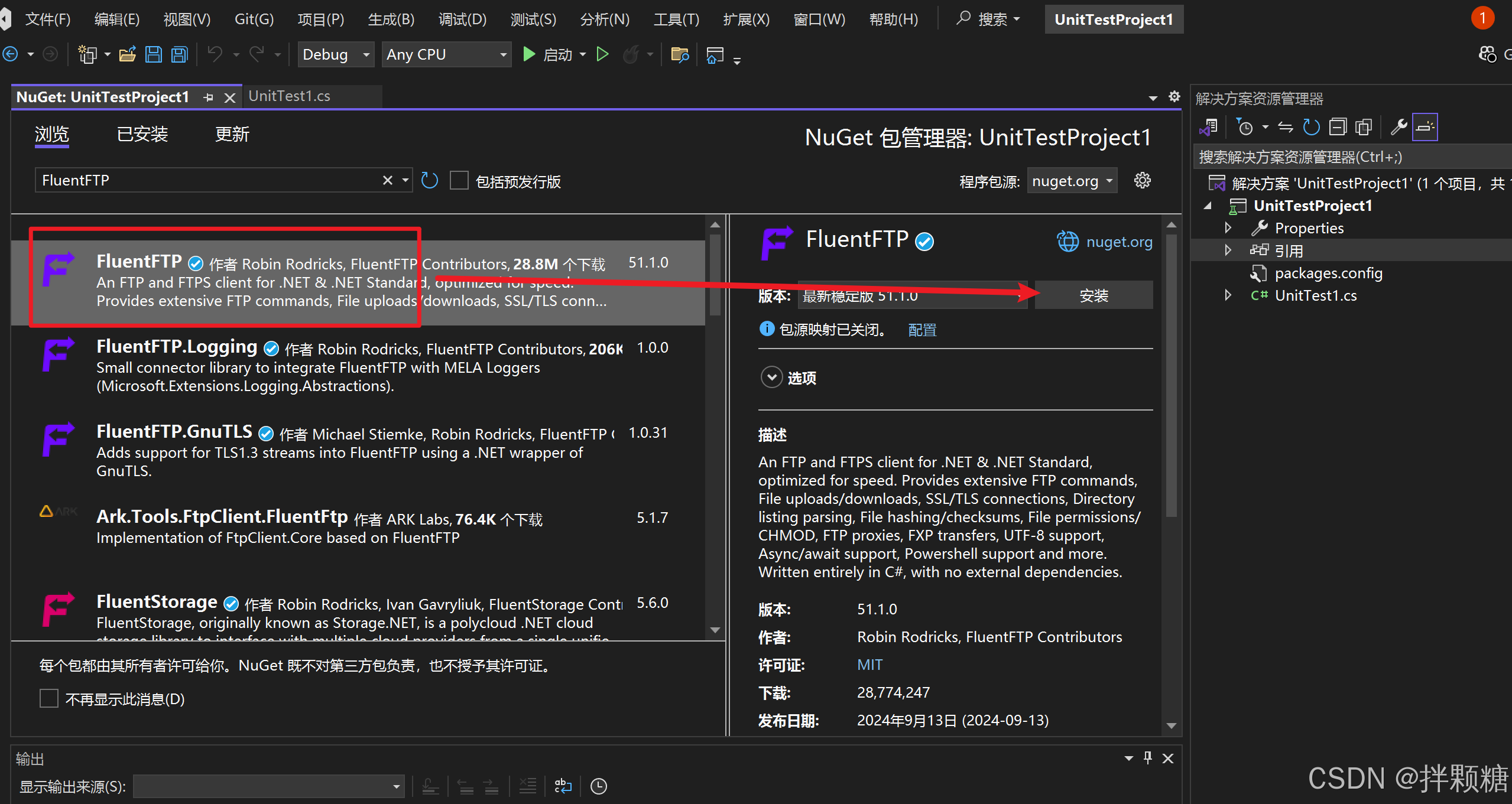This screenshot has width=1512, height=804.
Task: Open the 工具(T) menu
Action: click(675, 19)
